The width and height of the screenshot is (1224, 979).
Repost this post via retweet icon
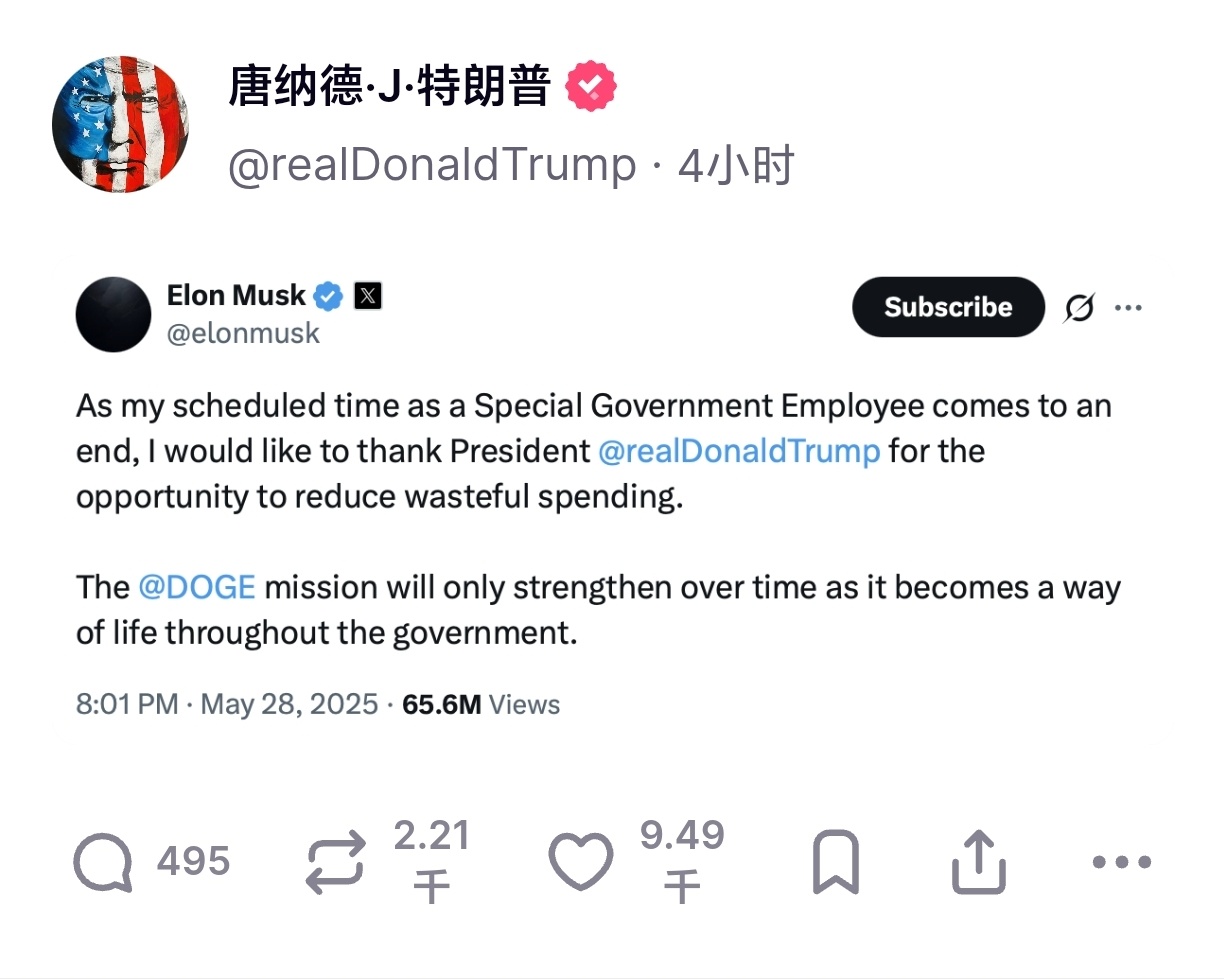(335, 863)
